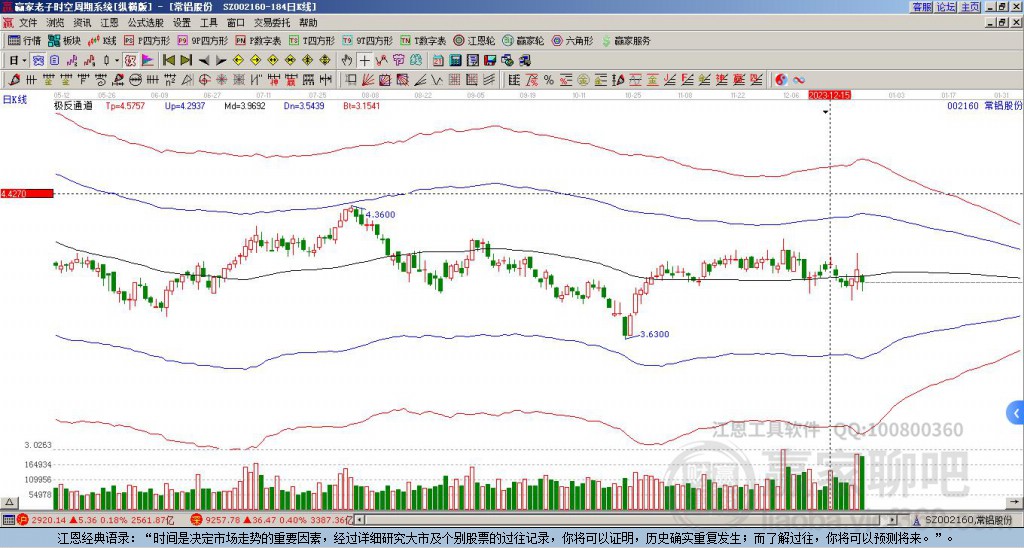
Task: Click the 3.6300 low price label
Action: coord(654,334)
